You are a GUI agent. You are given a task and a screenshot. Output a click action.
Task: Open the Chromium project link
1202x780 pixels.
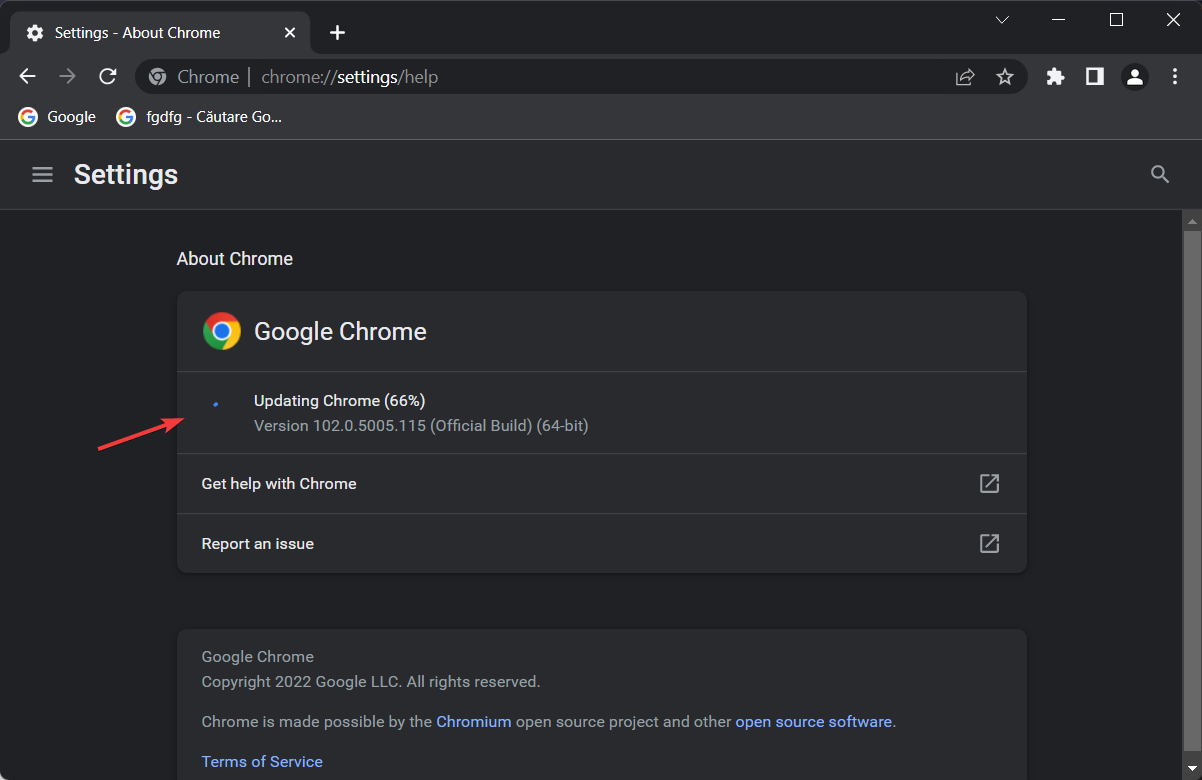[x=474, y=722]
